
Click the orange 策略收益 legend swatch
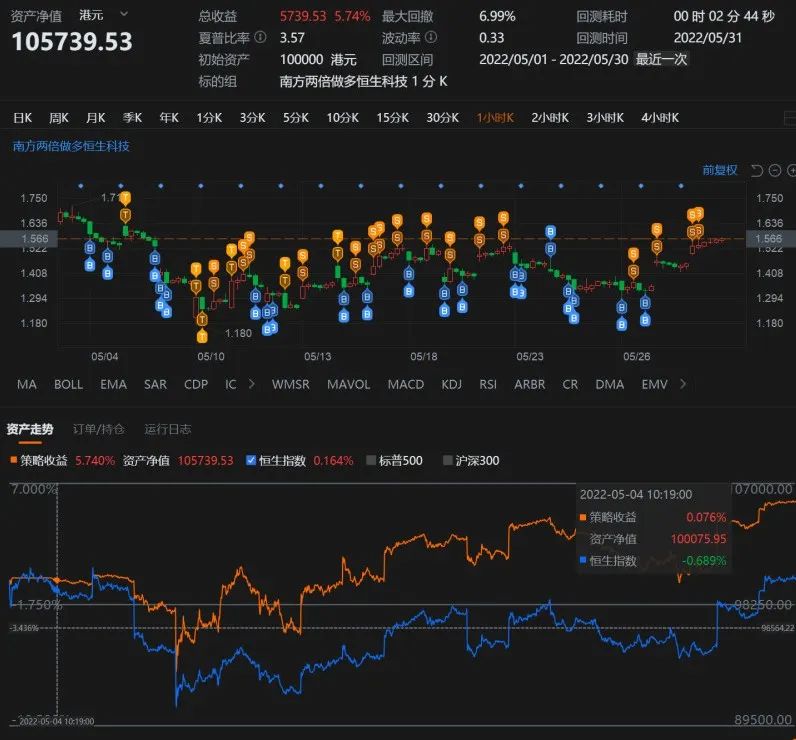point(14,460)
